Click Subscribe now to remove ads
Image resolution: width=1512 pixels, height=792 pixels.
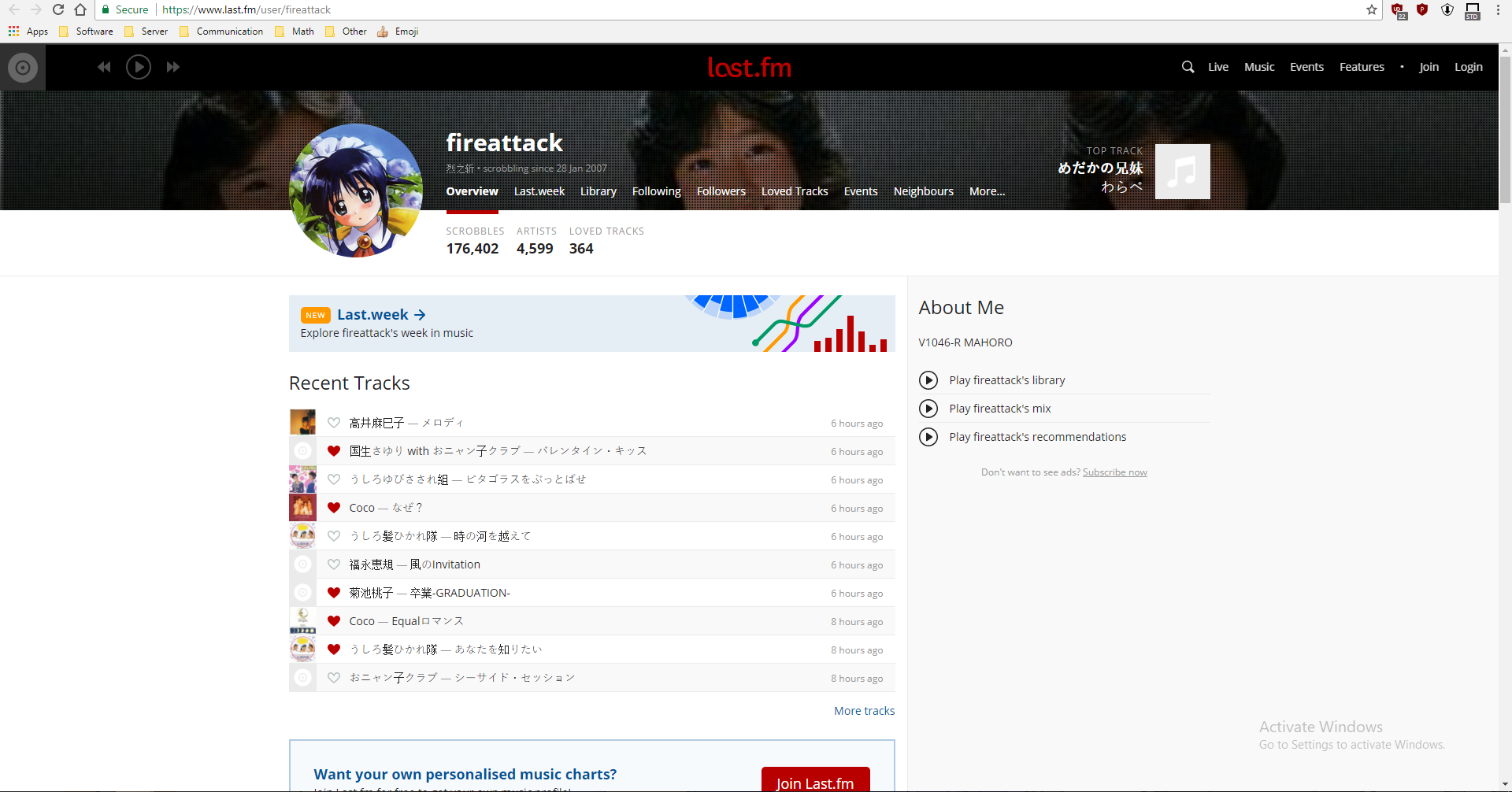coord(1114,472)
